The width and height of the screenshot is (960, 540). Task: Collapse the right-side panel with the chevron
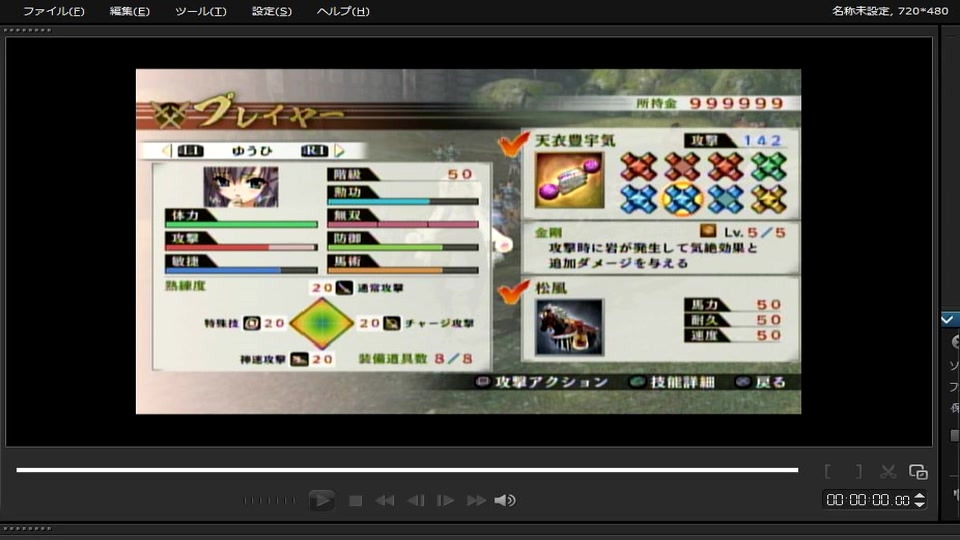[x=948, y=319]
